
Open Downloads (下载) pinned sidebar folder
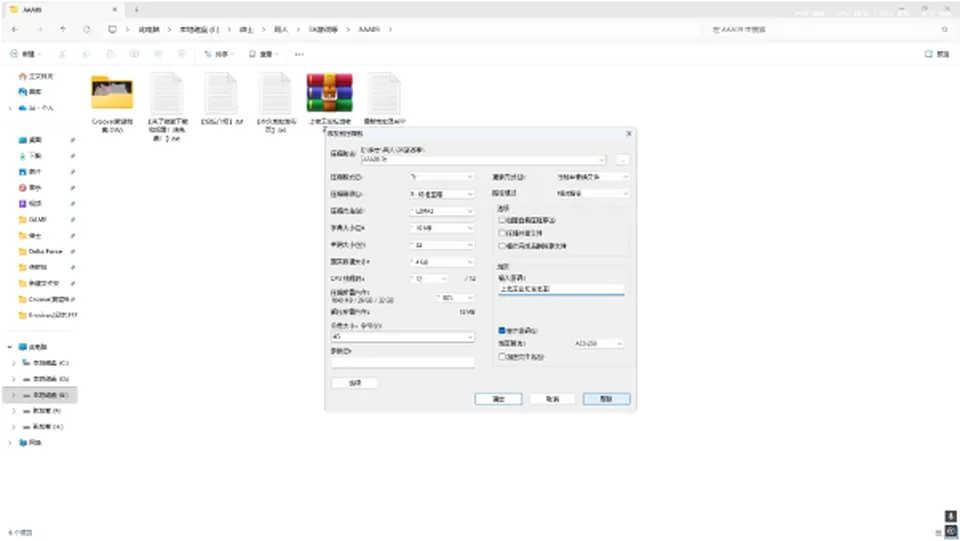[x=31, y=155]
